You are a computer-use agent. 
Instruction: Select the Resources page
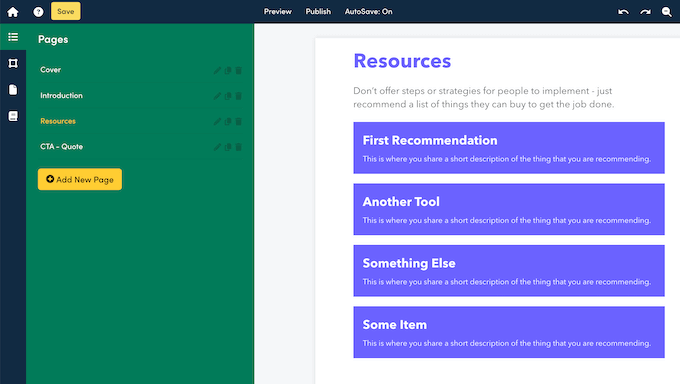(x=58, y=121)
